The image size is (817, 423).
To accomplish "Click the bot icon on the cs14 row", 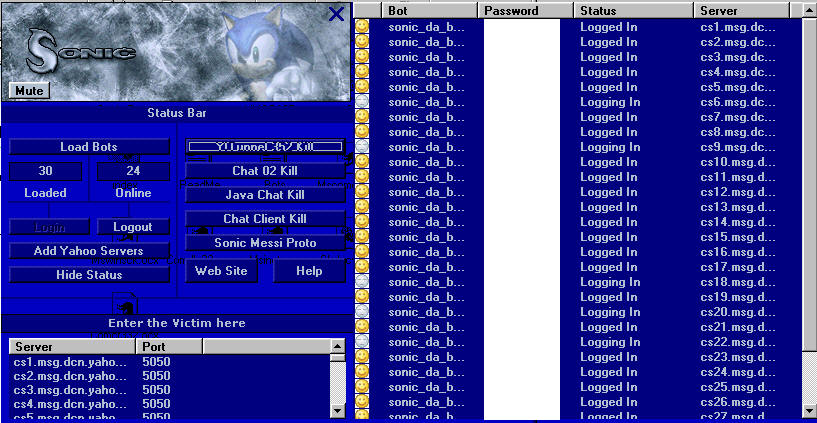I will [362, 222].
